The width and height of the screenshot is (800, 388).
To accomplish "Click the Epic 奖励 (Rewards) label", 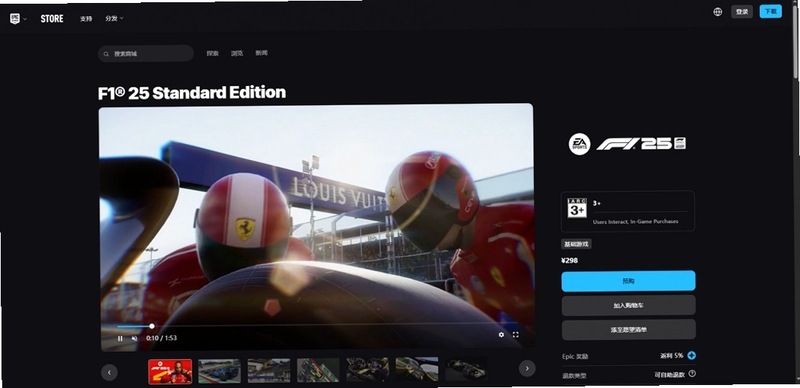I will pos(575,356).
